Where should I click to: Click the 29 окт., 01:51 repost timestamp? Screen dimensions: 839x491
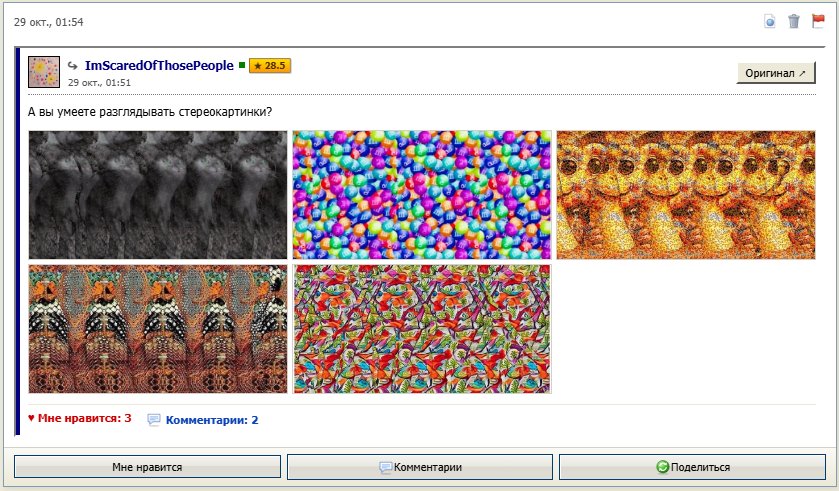[x=99, y=82]
